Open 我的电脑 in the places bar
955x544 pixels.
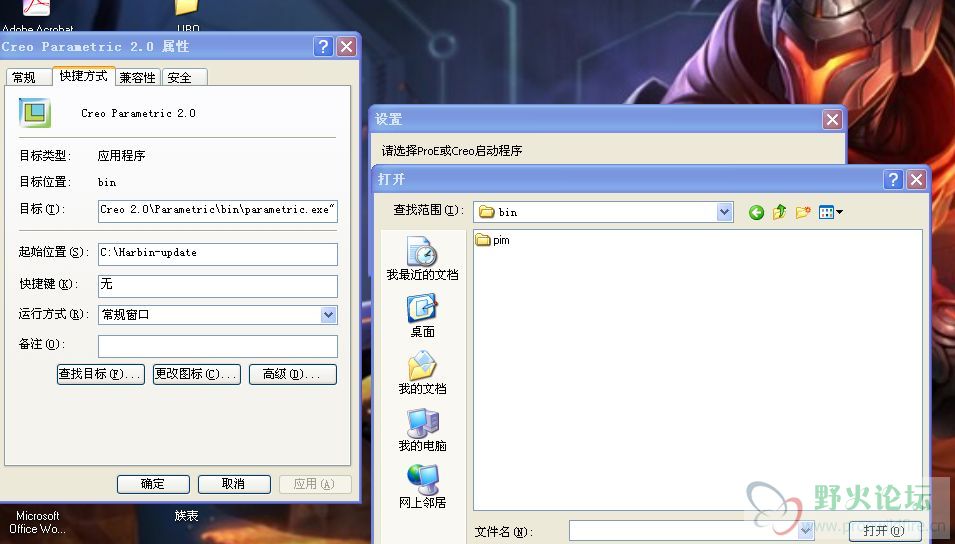[x=422, y=429]
